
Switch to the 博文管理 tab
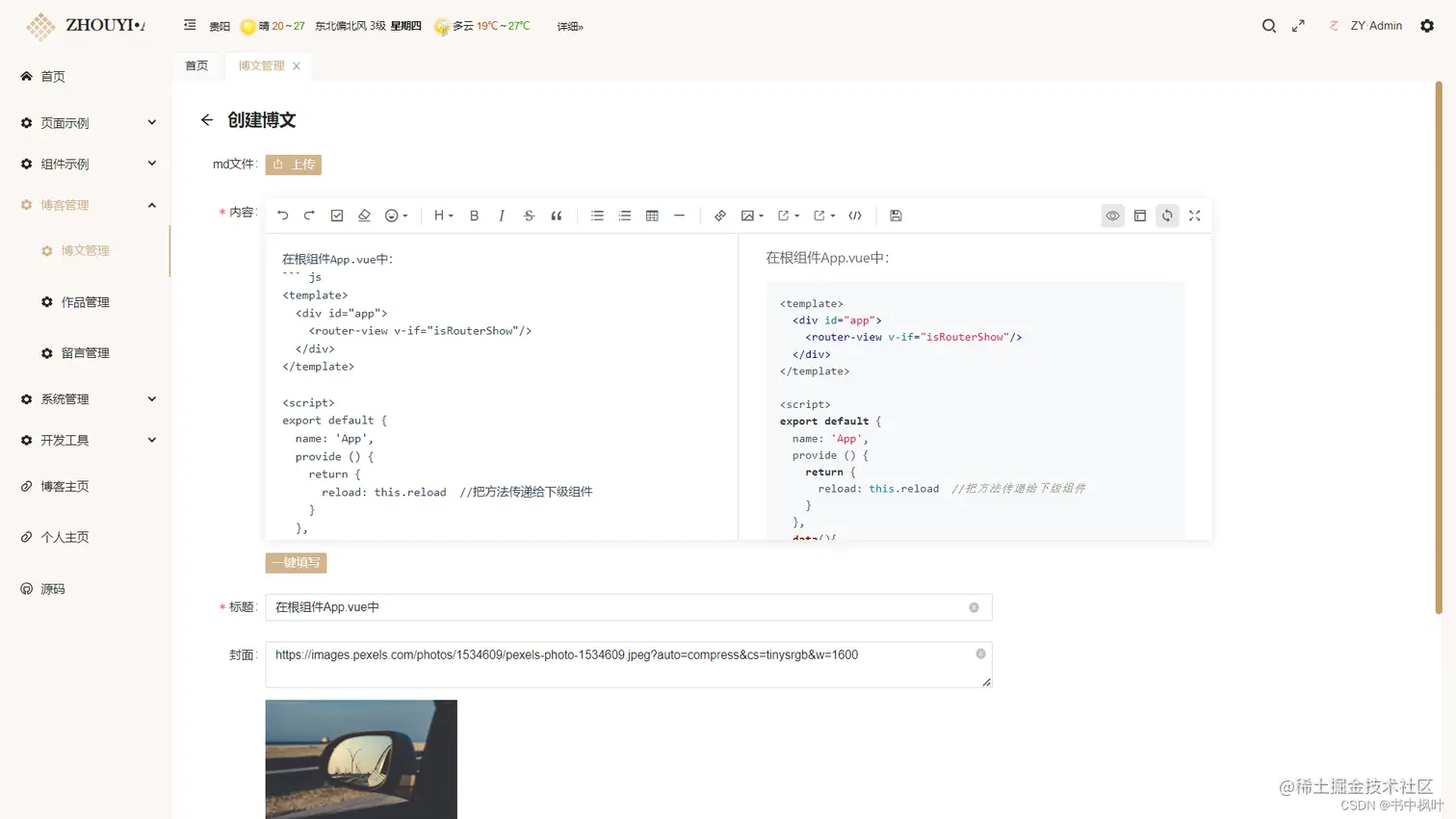pos(261,65)
